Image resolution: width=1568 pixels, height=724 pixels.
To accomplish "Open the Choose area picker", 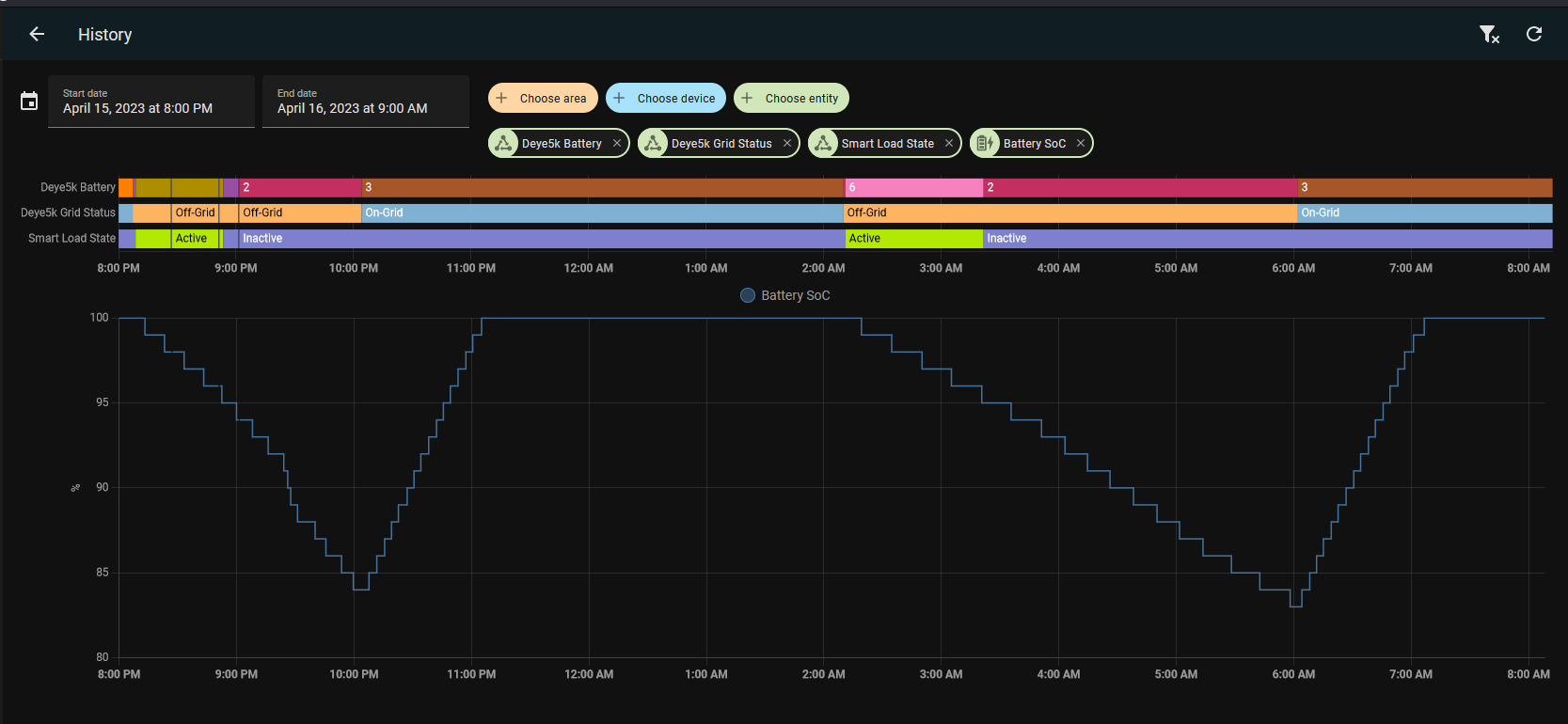I will [x=541, y=99].
